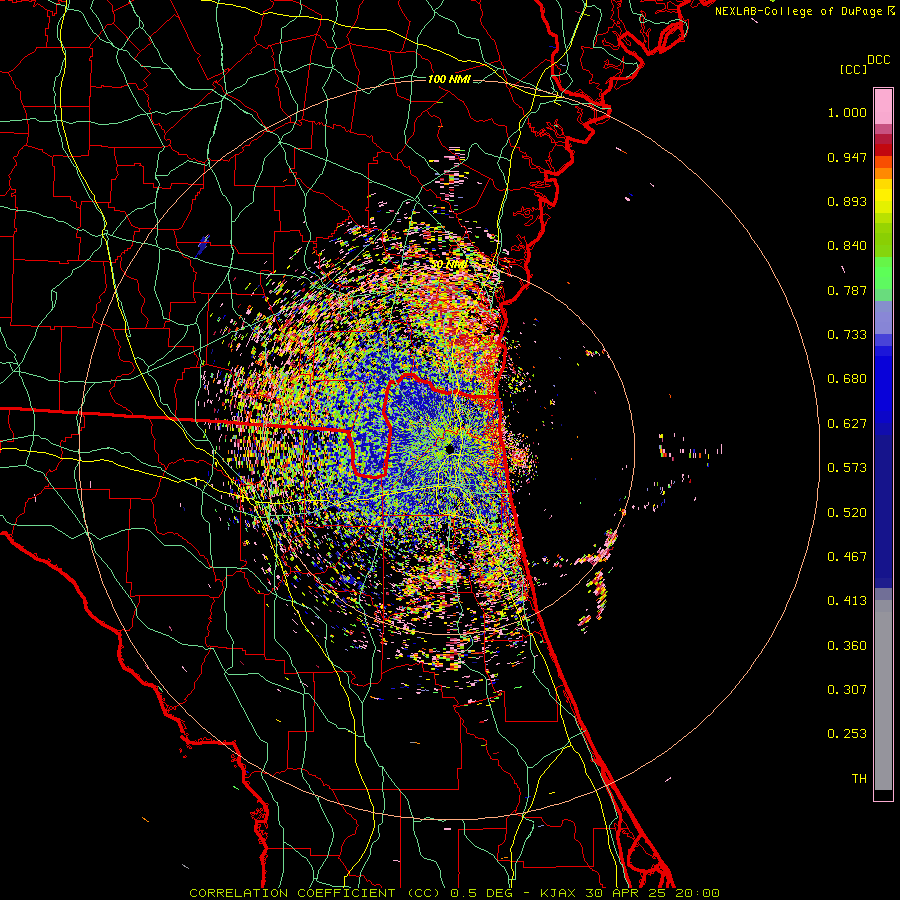This screenshot has height=900, width=900.
Task: Click the 0.253 scale value
Action: (x=847, y=734)
